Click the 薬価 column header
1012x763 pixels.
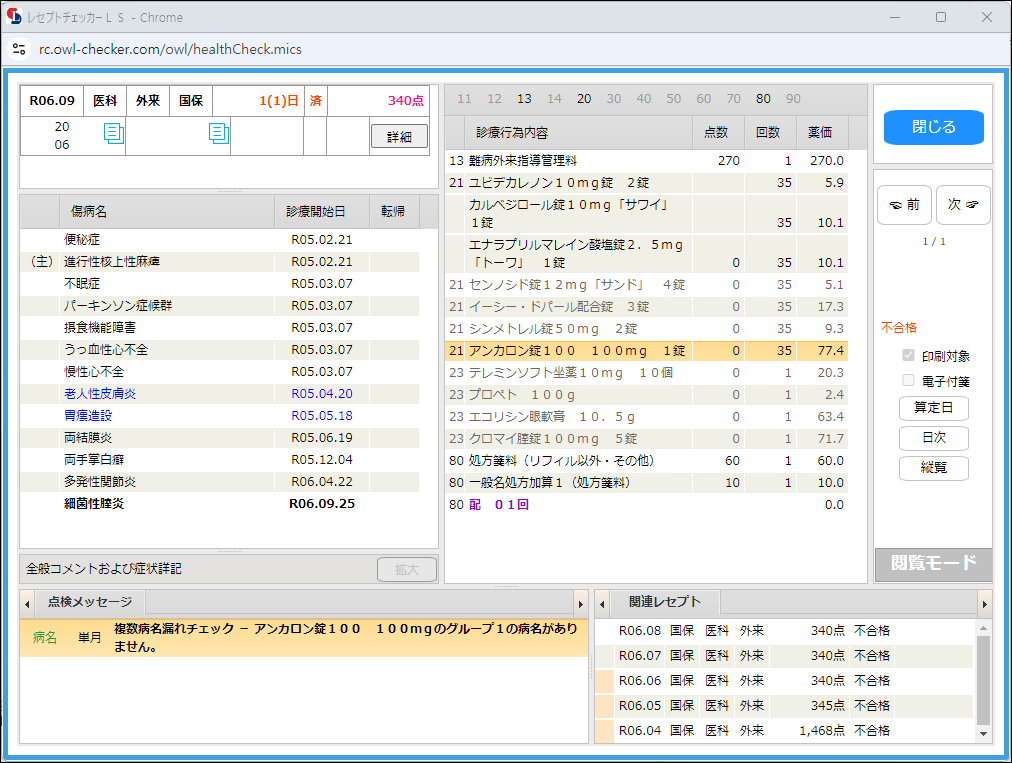tap(820, 132)
